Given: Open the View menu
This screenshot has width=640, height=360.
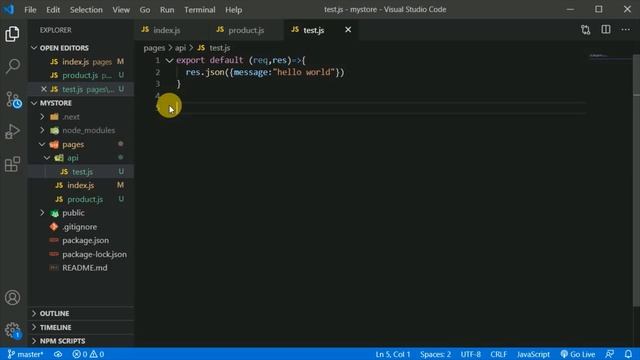Looking at the screenshot, I should 121,9.
